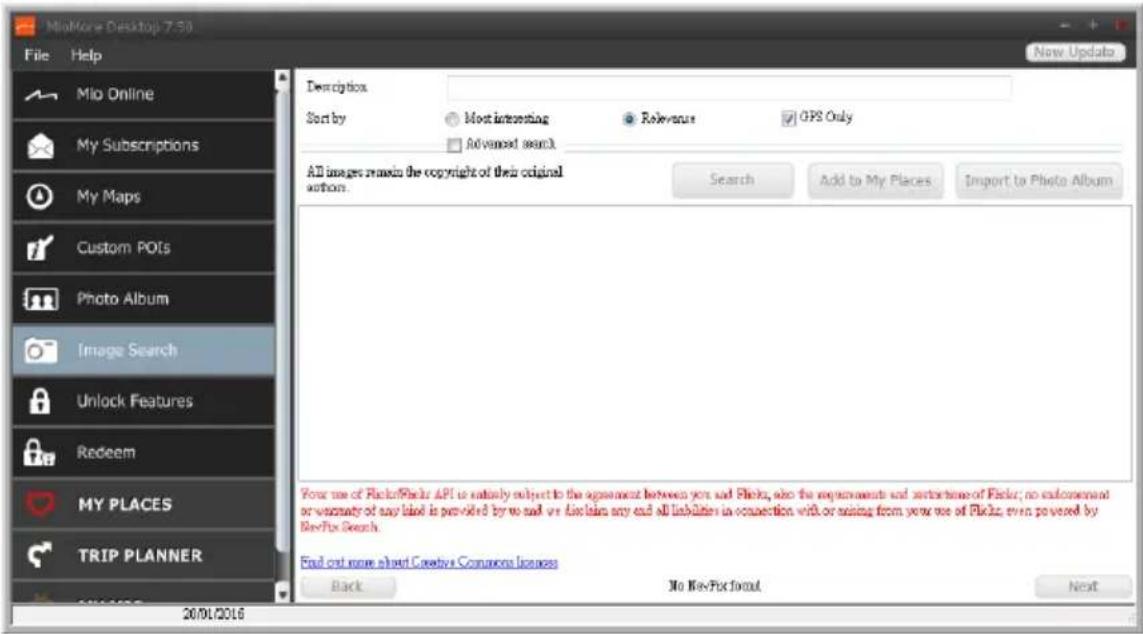Click the MioMore Desktop orange app icon
This screenshot has width=1143, height=634.
tap(25, 27)
